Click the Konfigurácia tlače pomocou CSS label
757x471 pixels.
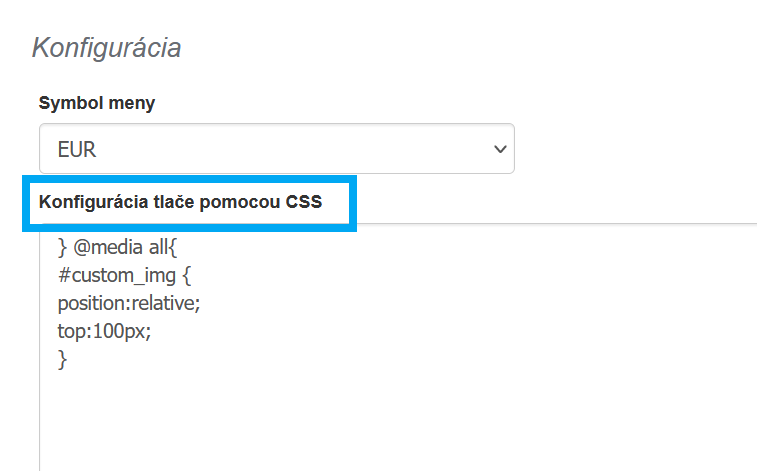(x=180, y=203)
